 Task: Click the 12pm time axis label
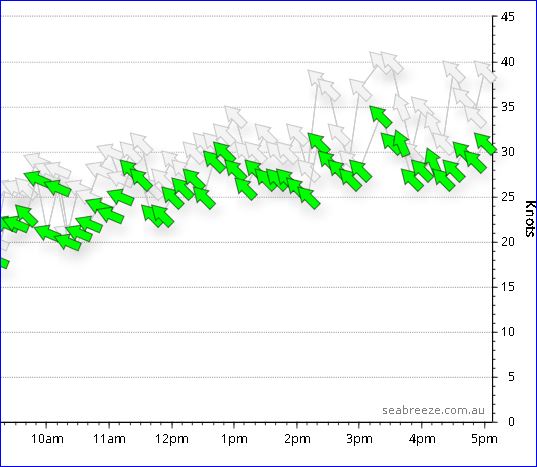pos(172,439)
